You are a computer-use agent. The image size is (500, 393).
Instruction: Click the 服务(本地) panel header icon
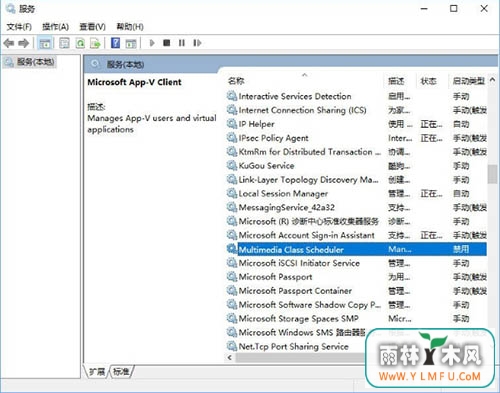click(x=95, y=64)
